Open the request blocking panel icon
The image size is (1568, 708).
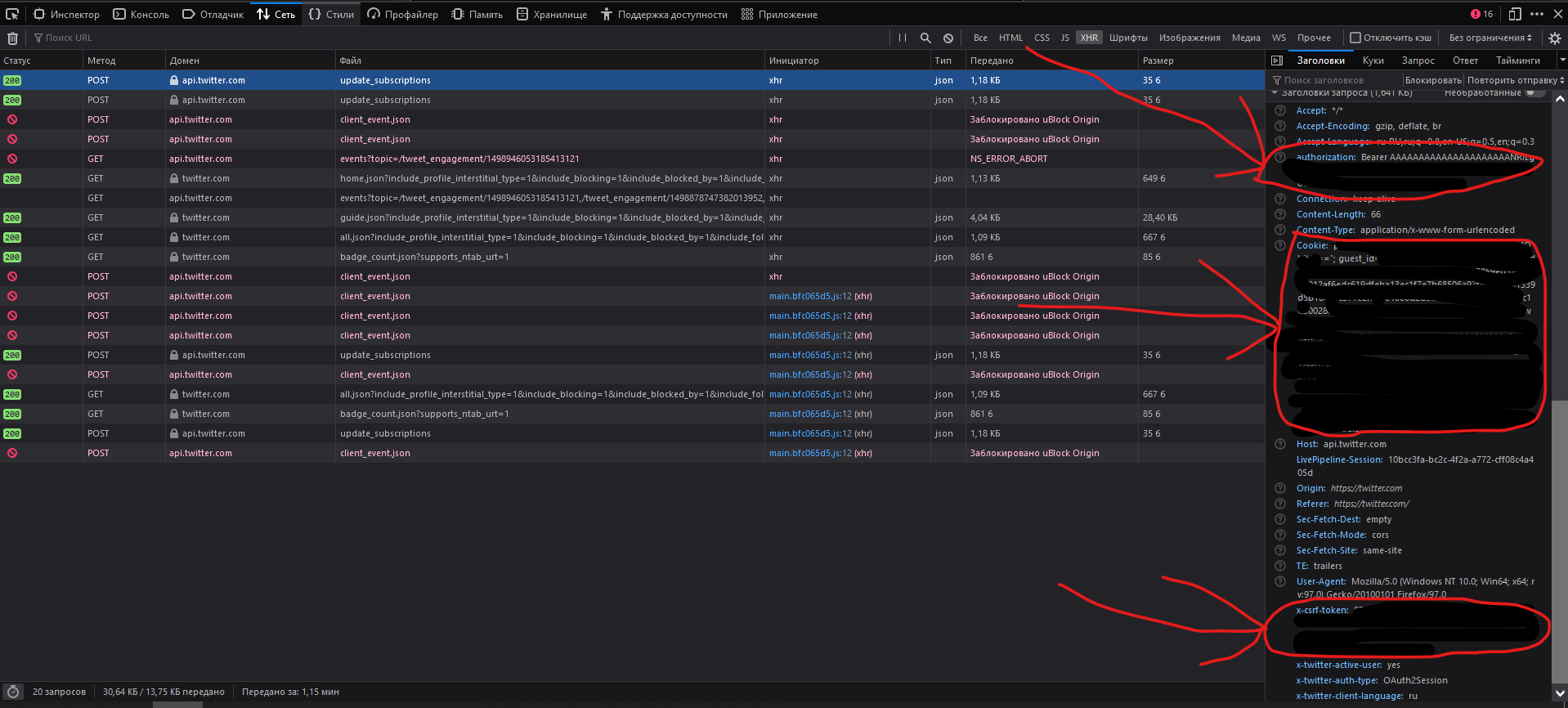pos(948,38)
